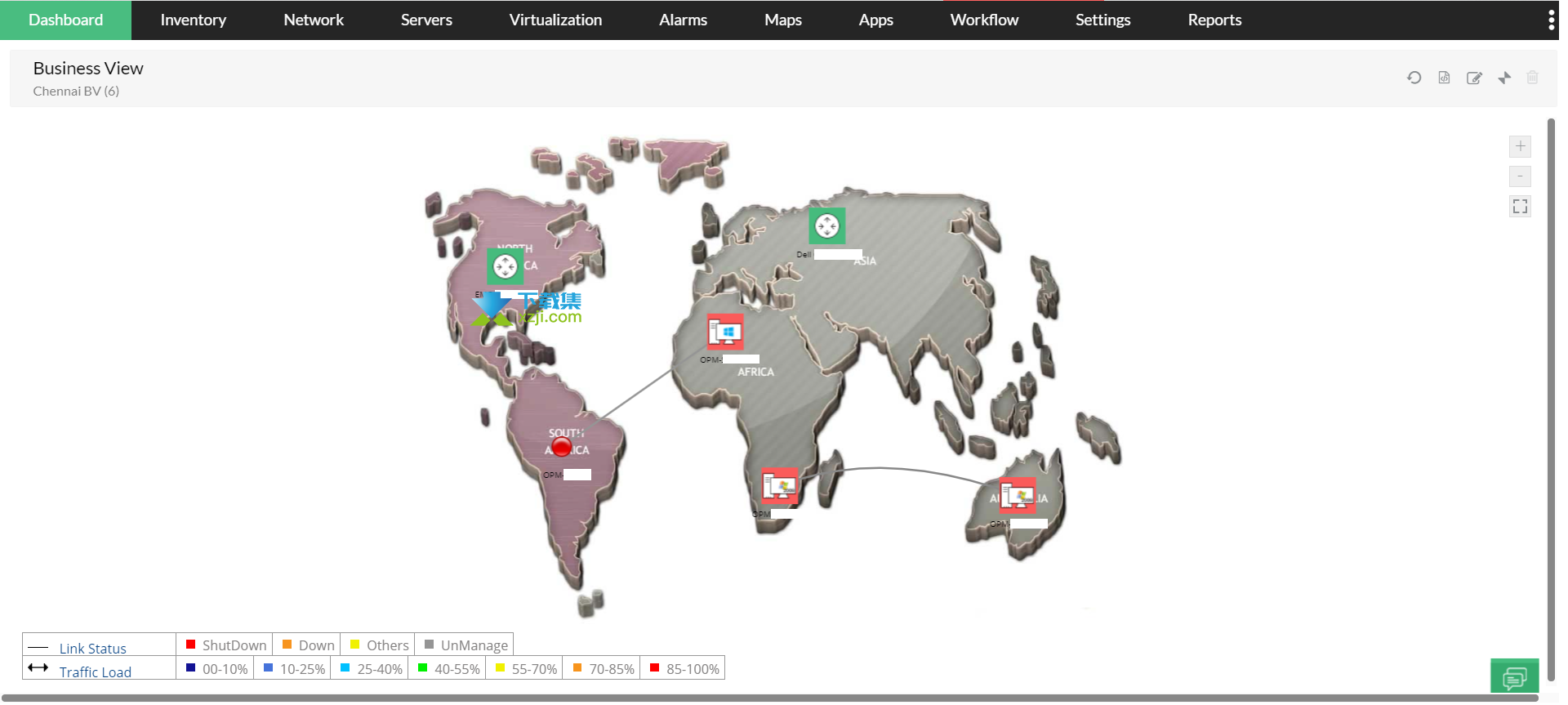Open the Maps tab
This screenshot has width=1568, height=705.
click(x=782, y=20)
